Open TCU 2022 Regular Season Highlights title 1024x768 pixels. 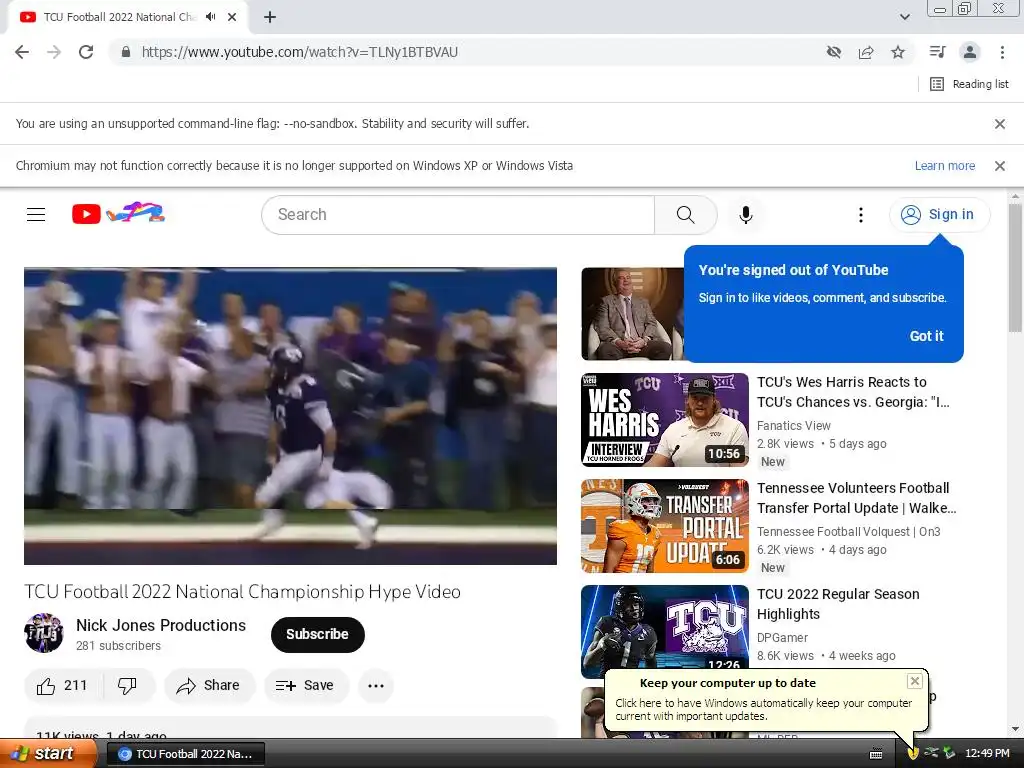(x=838, y=604)
